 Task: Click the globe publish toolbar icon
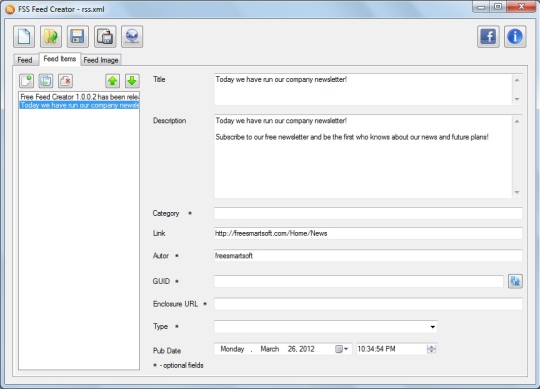[x=132, y=36]
